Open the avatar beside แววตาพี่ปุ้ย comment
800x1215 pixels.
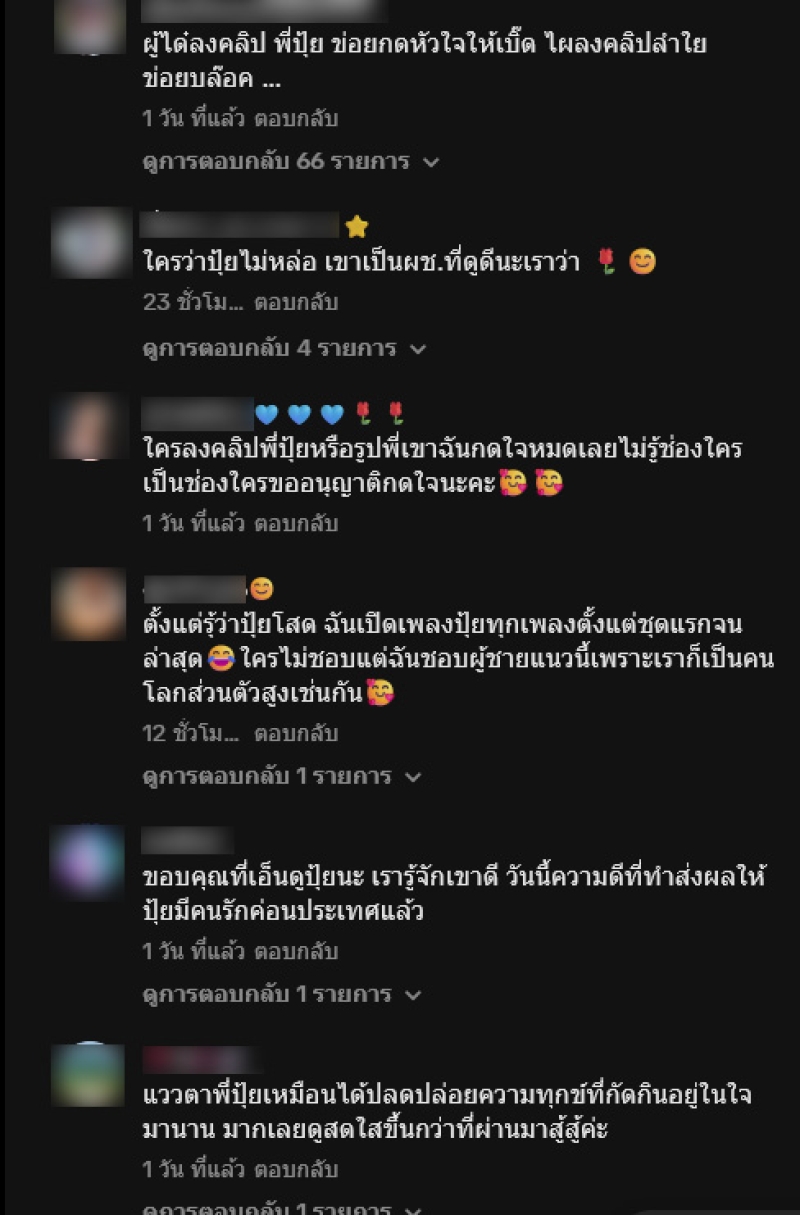click(89, 1075)
